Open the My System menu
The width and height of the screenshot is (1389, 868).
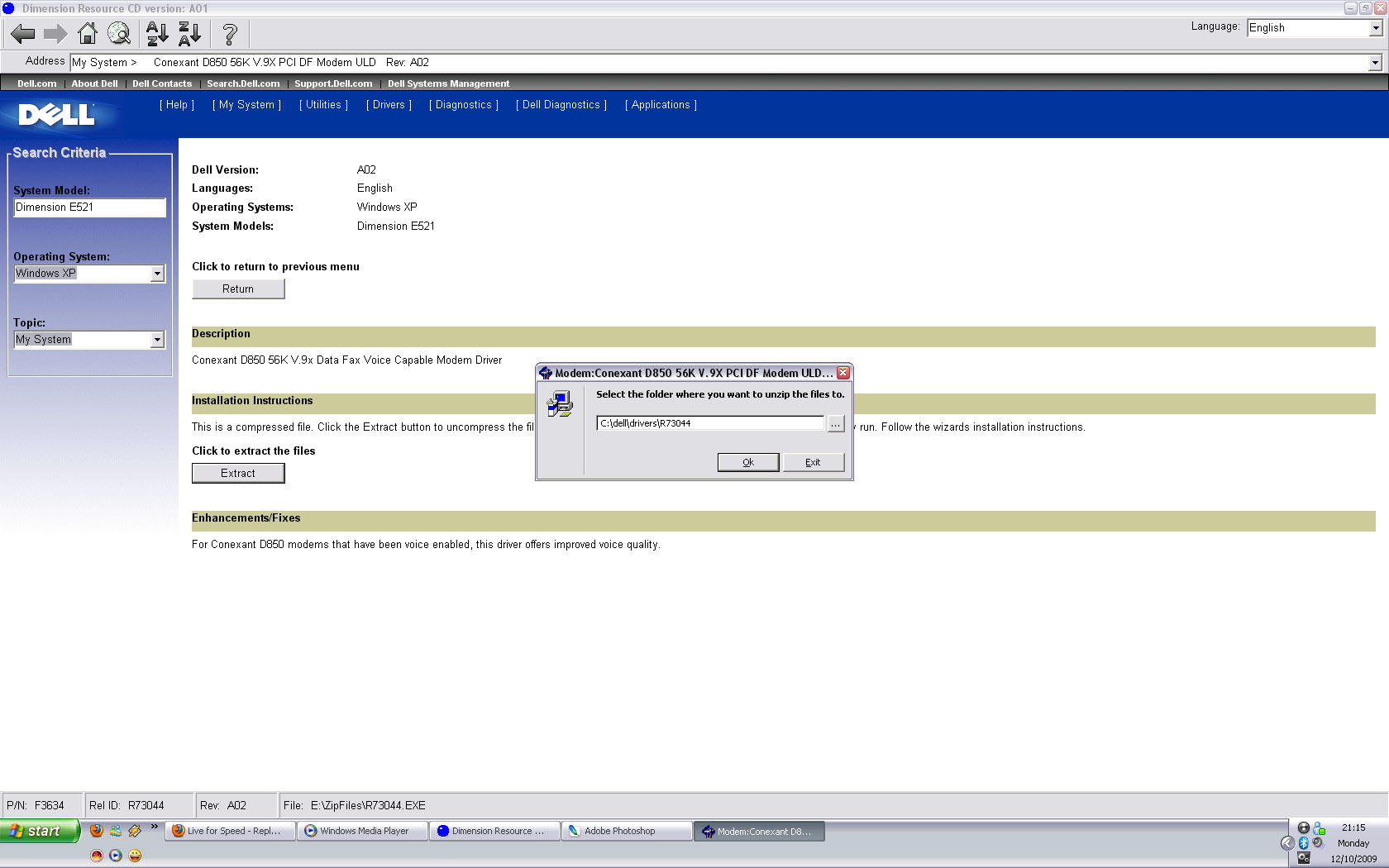tap(246, 105)
